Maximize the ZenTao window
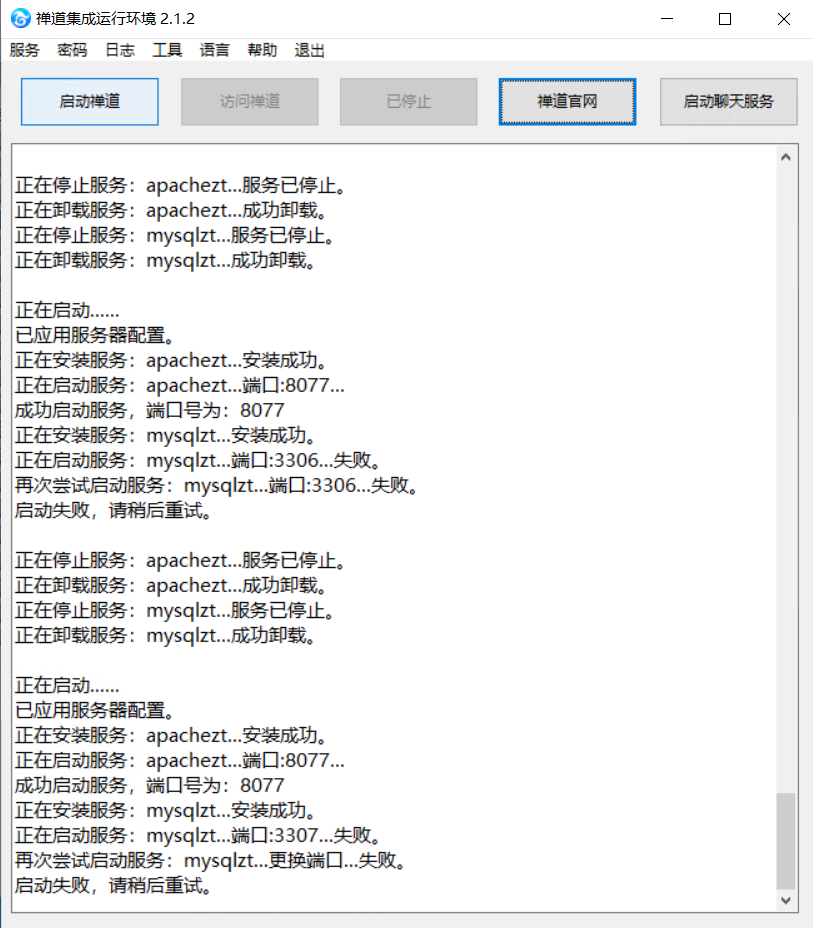The image size is (813, 928). coord(725,19)
